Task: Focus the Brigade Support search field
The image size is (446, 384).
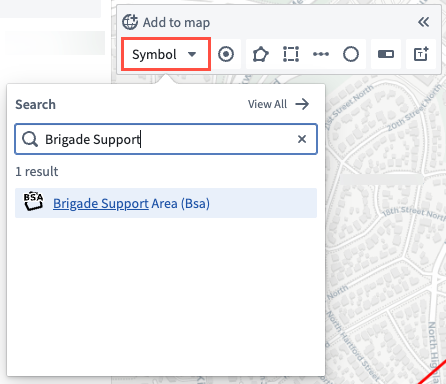Action: click(166, 139)
